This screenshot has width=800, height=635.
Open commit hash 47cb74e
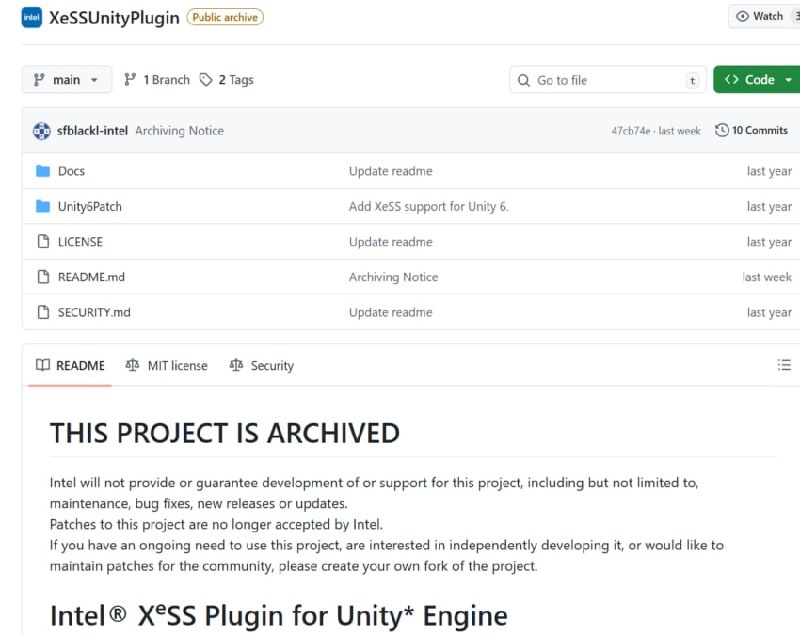pyautogui.click(x=631, y=131)
